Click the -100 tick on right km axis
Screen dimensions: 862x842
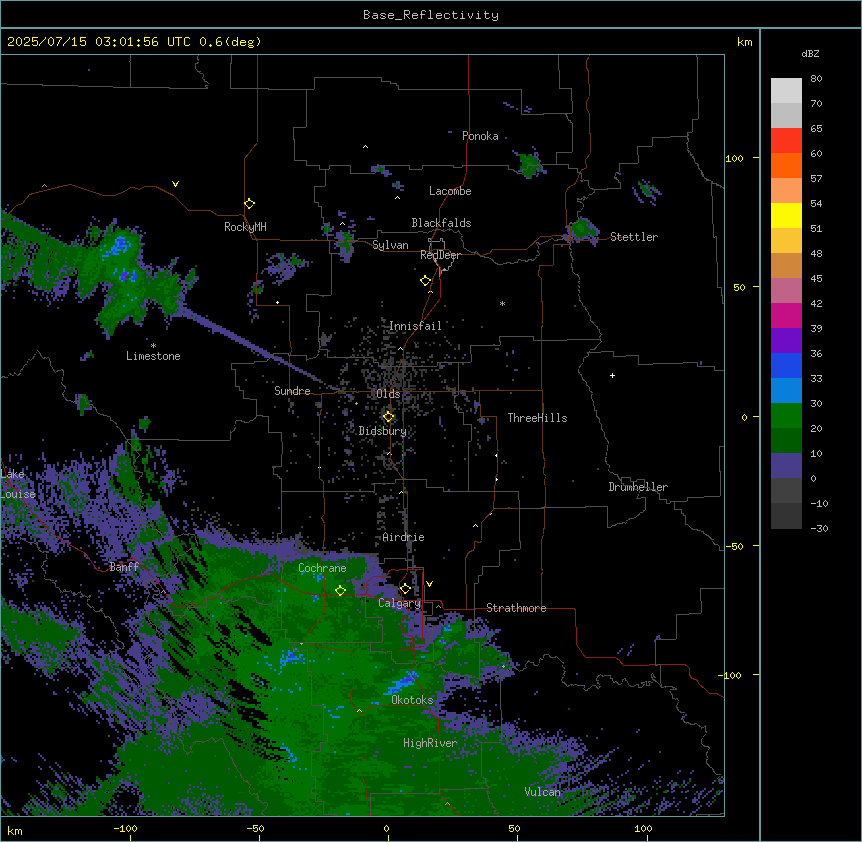731,675
